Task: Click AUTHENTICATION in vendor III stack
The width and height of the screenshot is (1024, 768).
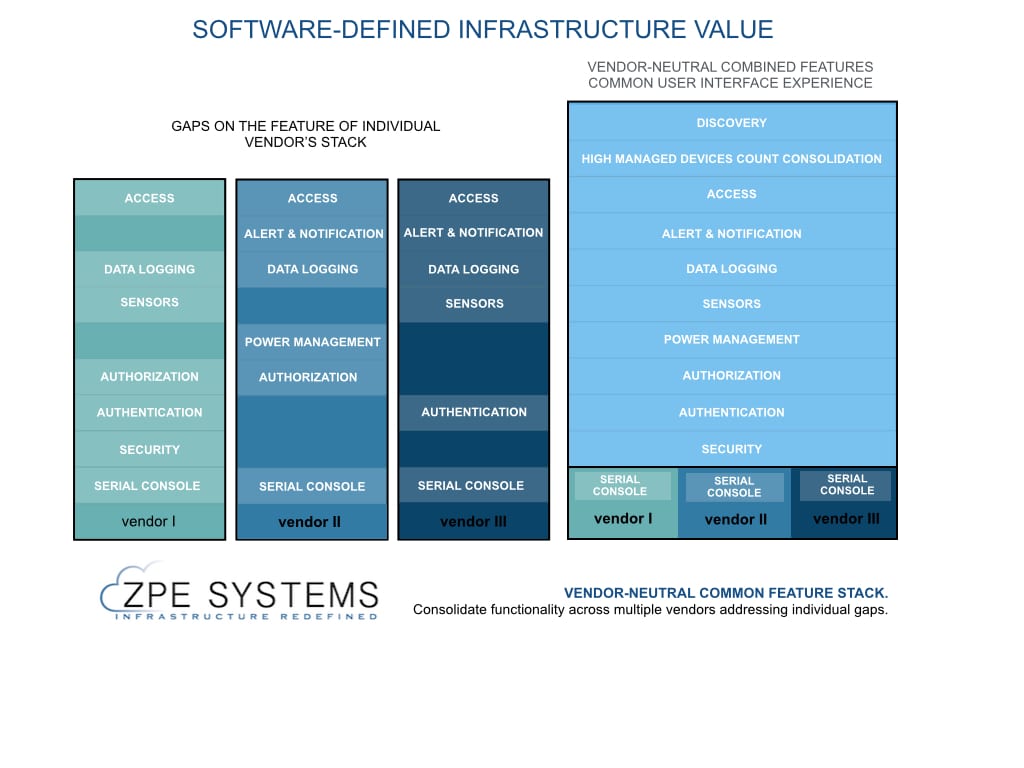Action: [473, 412]
